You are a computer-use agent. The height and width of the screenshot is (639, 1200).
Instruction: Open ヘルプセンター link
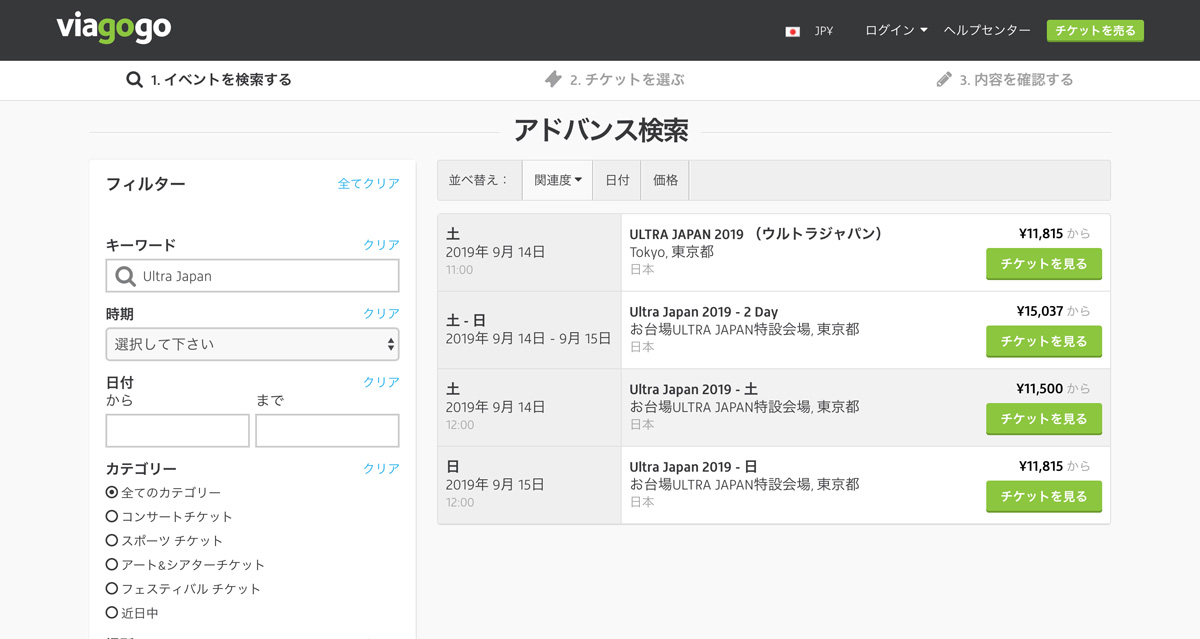[987, 31]
